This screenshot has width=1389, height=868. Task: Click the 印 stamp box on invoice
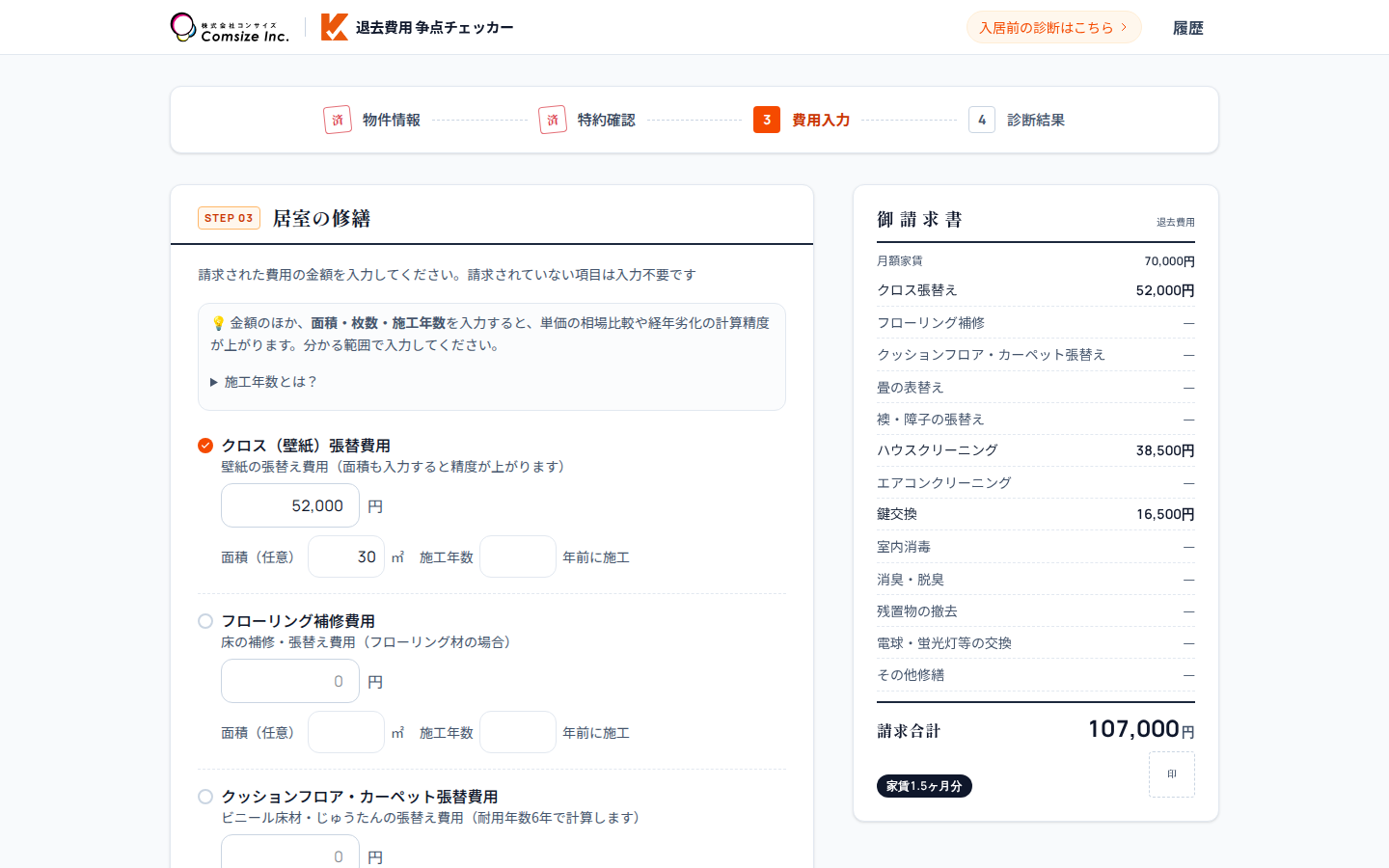[x=1172, y=774]
